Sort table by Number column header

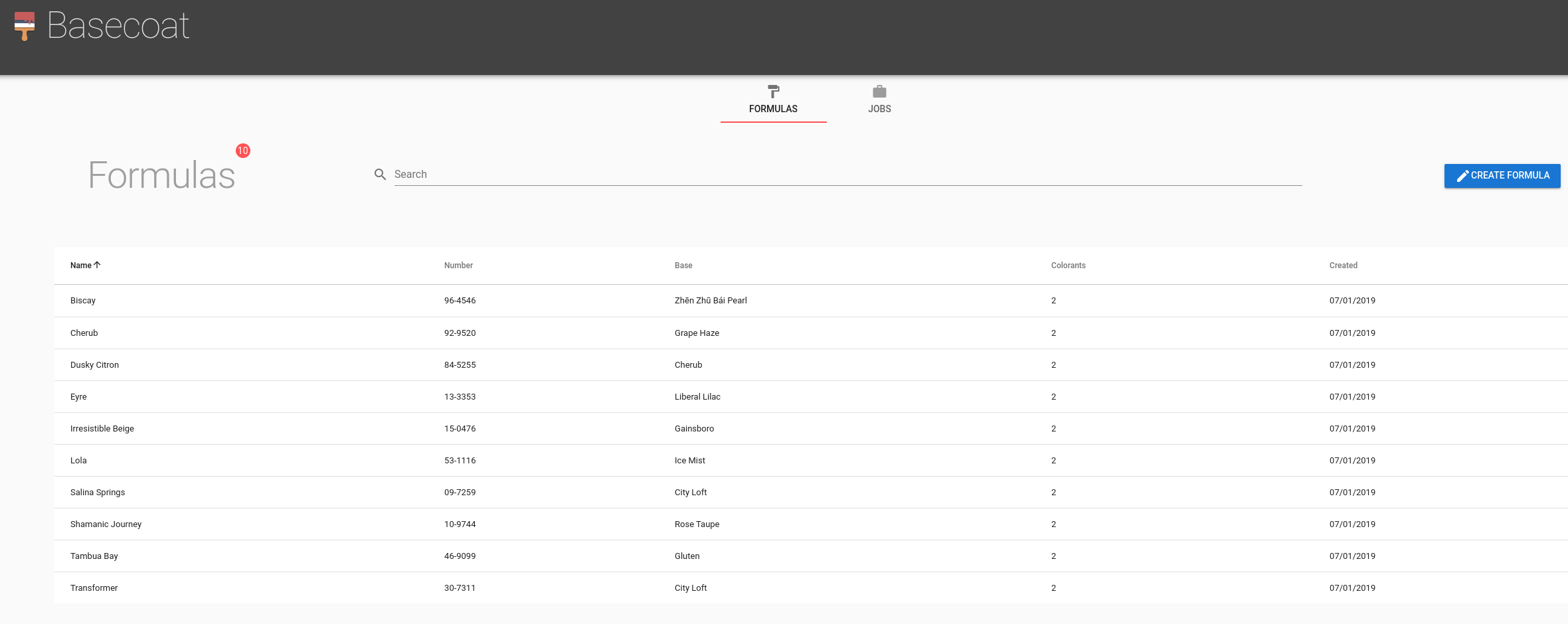tap(458, 266)
